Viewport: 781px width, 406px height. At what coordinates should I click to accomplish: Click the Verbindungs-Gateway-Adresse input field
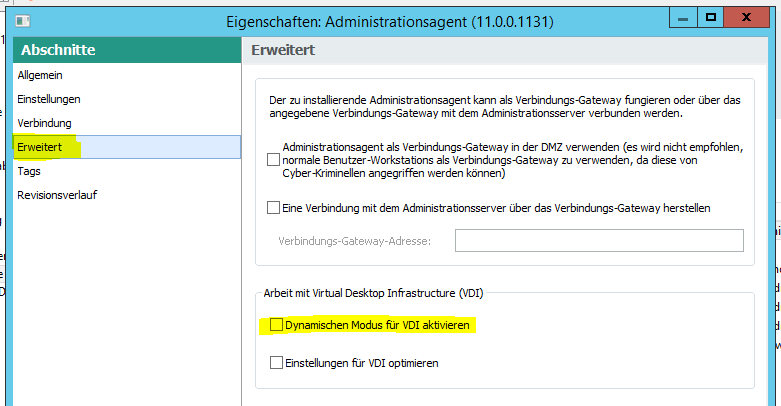click(599, 240)
